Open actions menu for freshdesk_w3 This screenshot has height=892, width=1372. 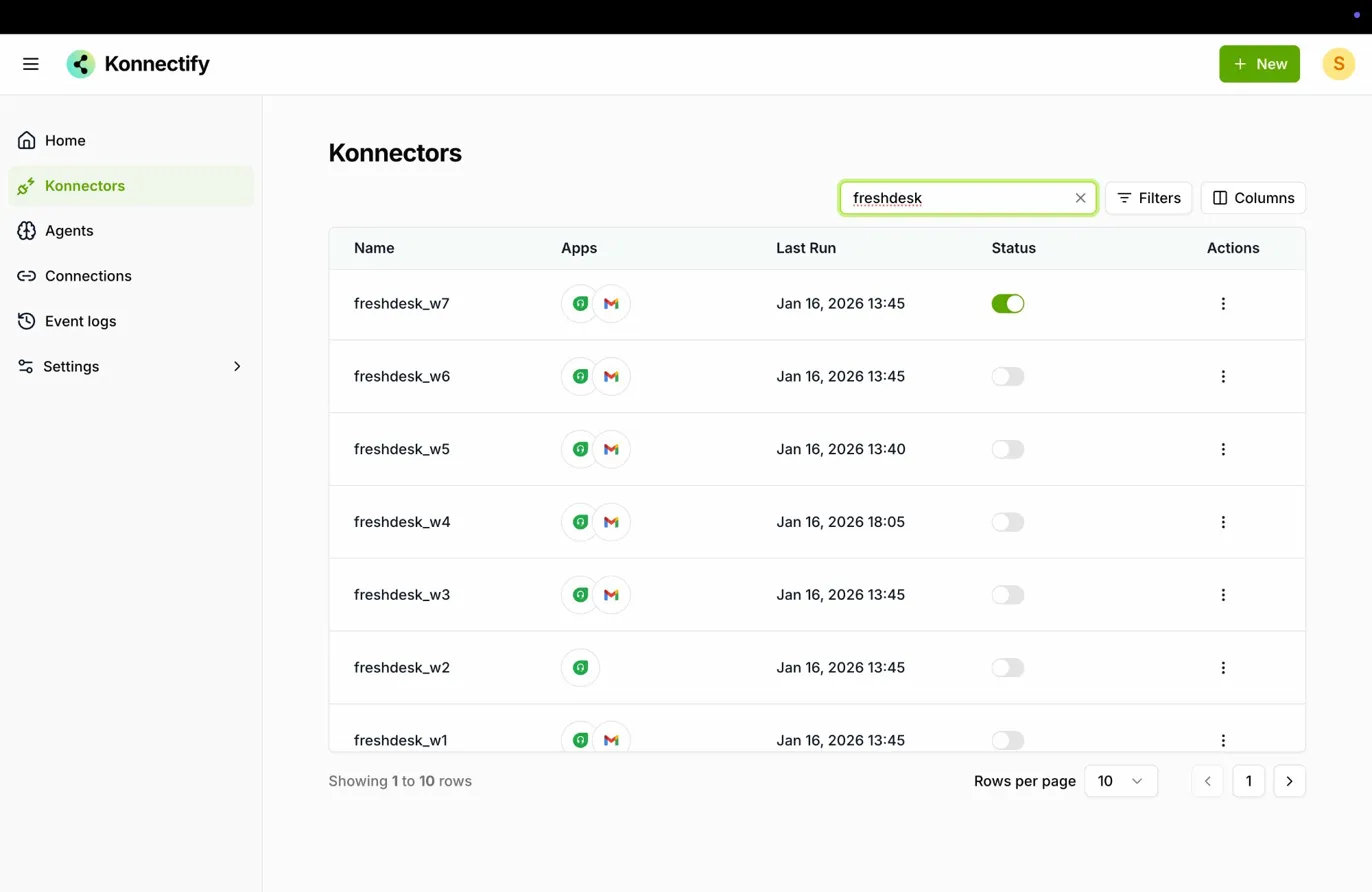tap(1223, 595)
